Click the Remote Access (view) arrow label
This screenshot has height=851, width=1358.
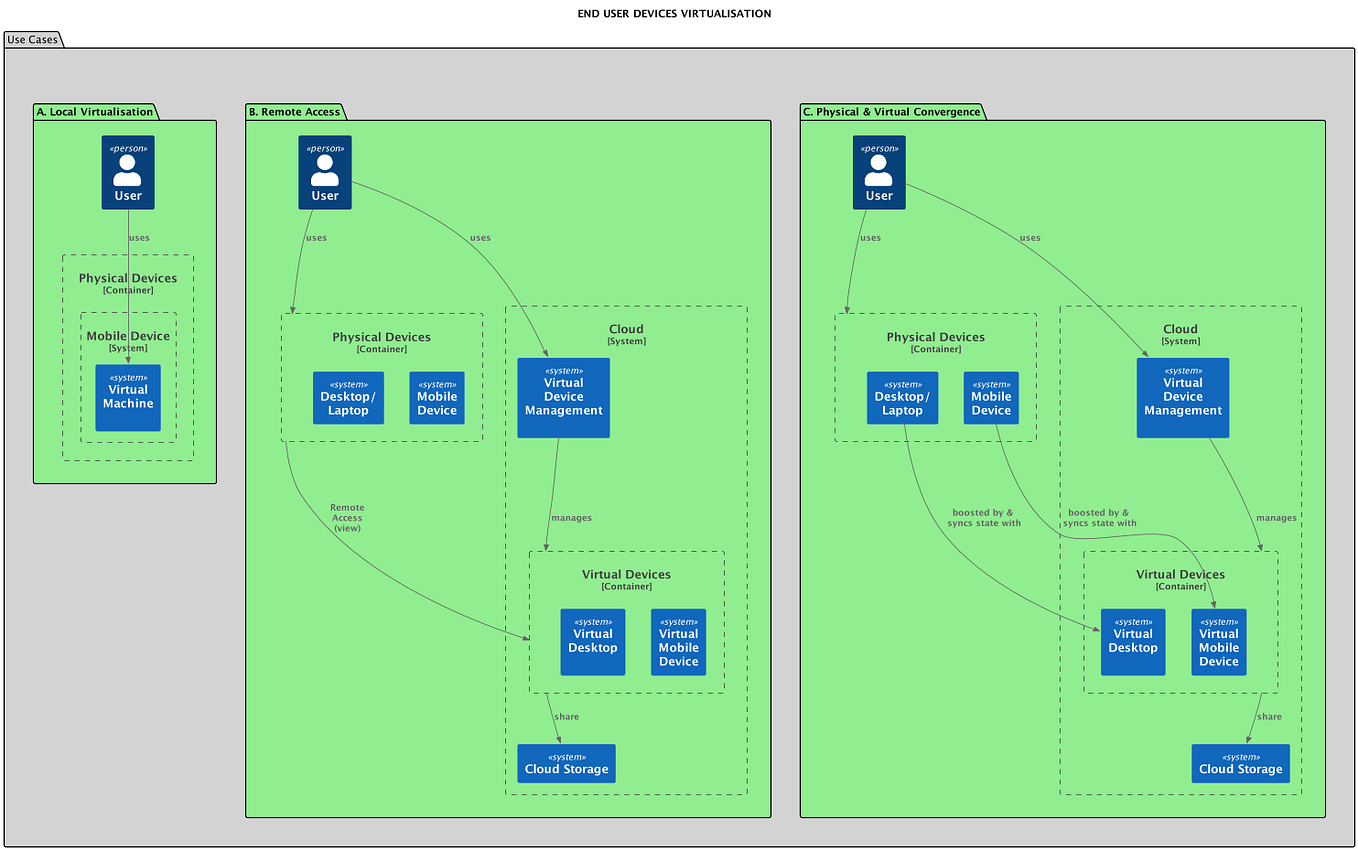(347, 517)
